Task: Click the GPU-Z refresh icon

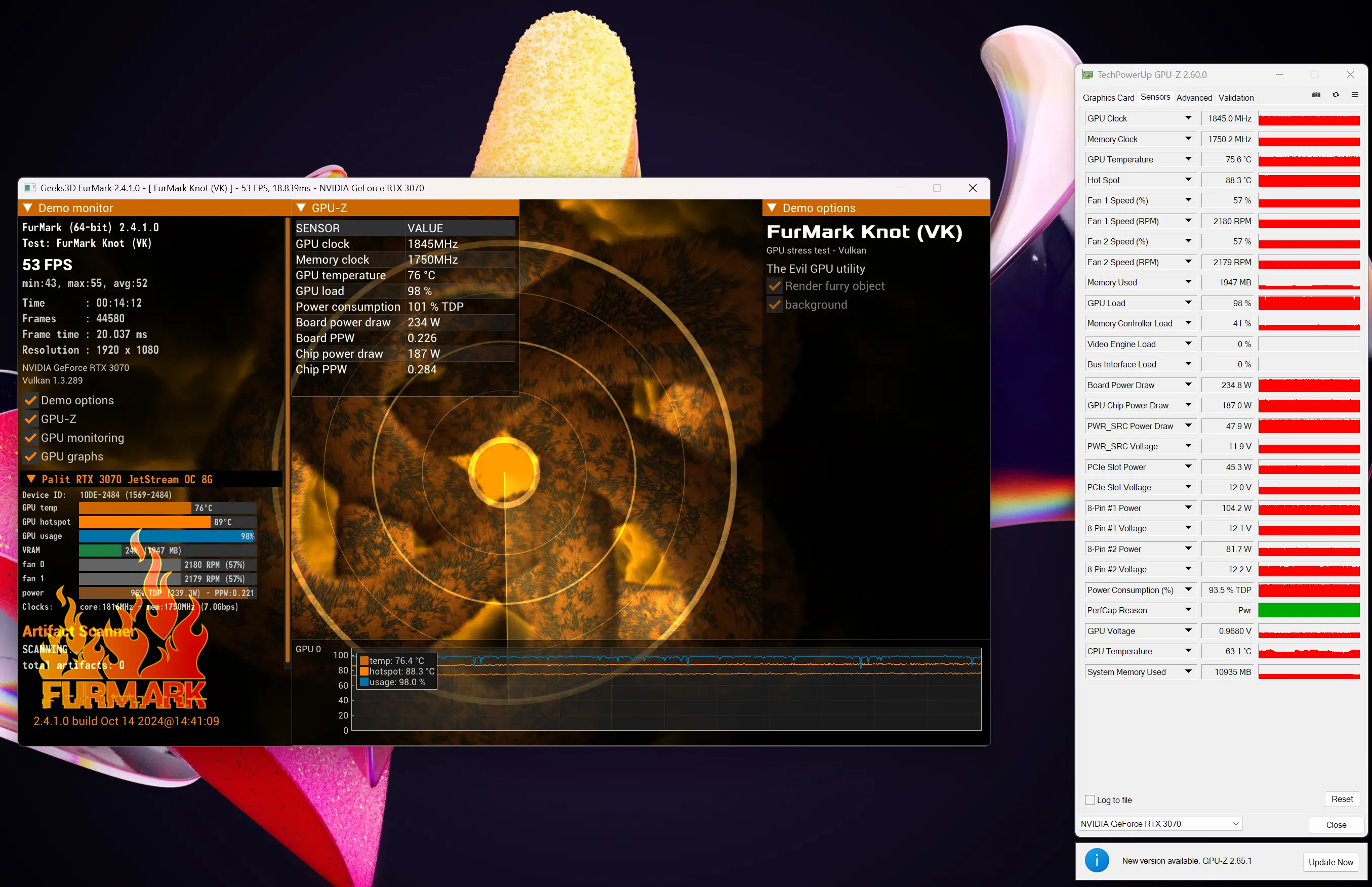Action: pyautogui.click(x=1335, y=95)
